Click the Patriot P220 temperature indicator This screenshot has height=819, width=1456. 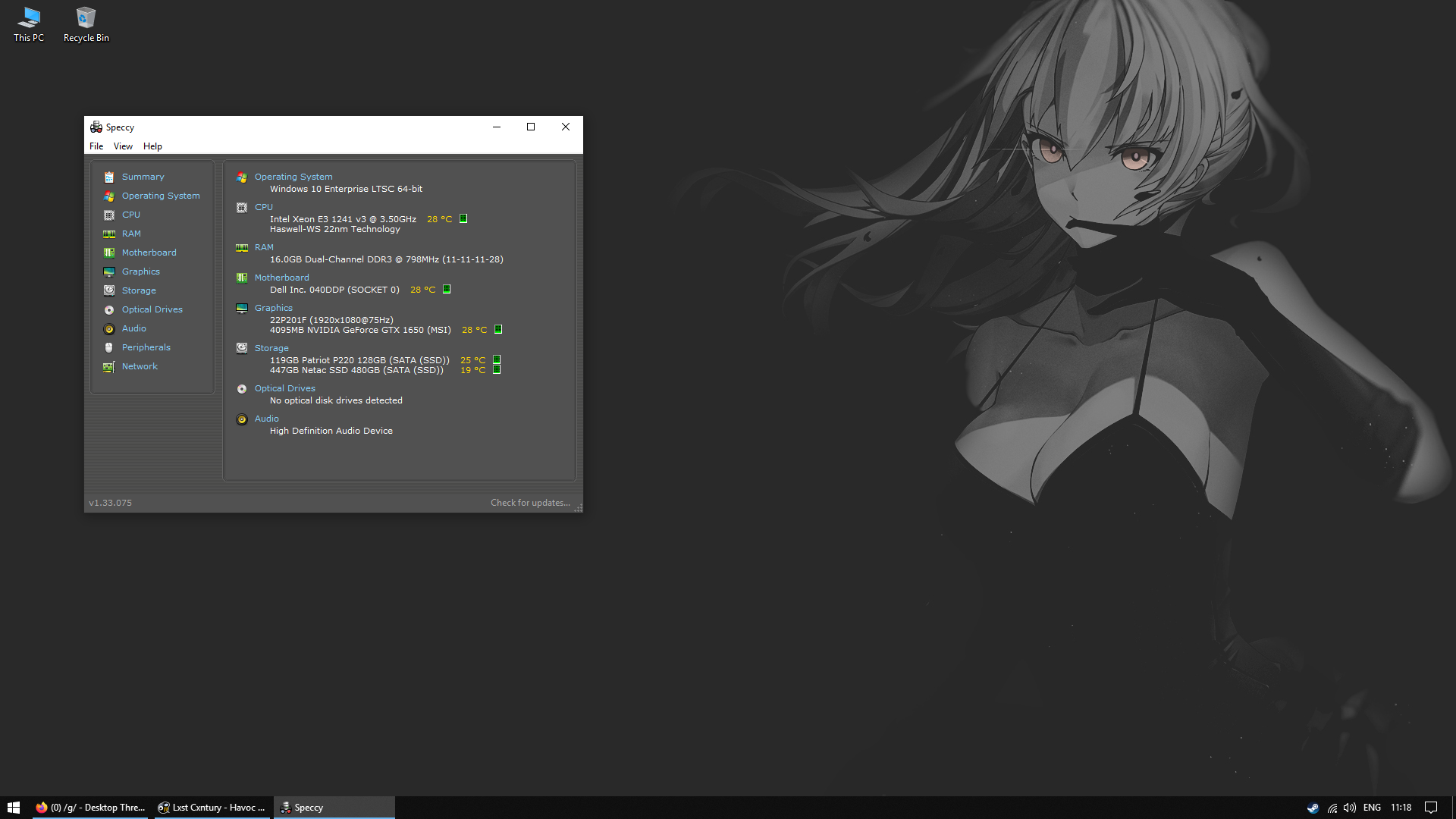(x=497, y=359)
